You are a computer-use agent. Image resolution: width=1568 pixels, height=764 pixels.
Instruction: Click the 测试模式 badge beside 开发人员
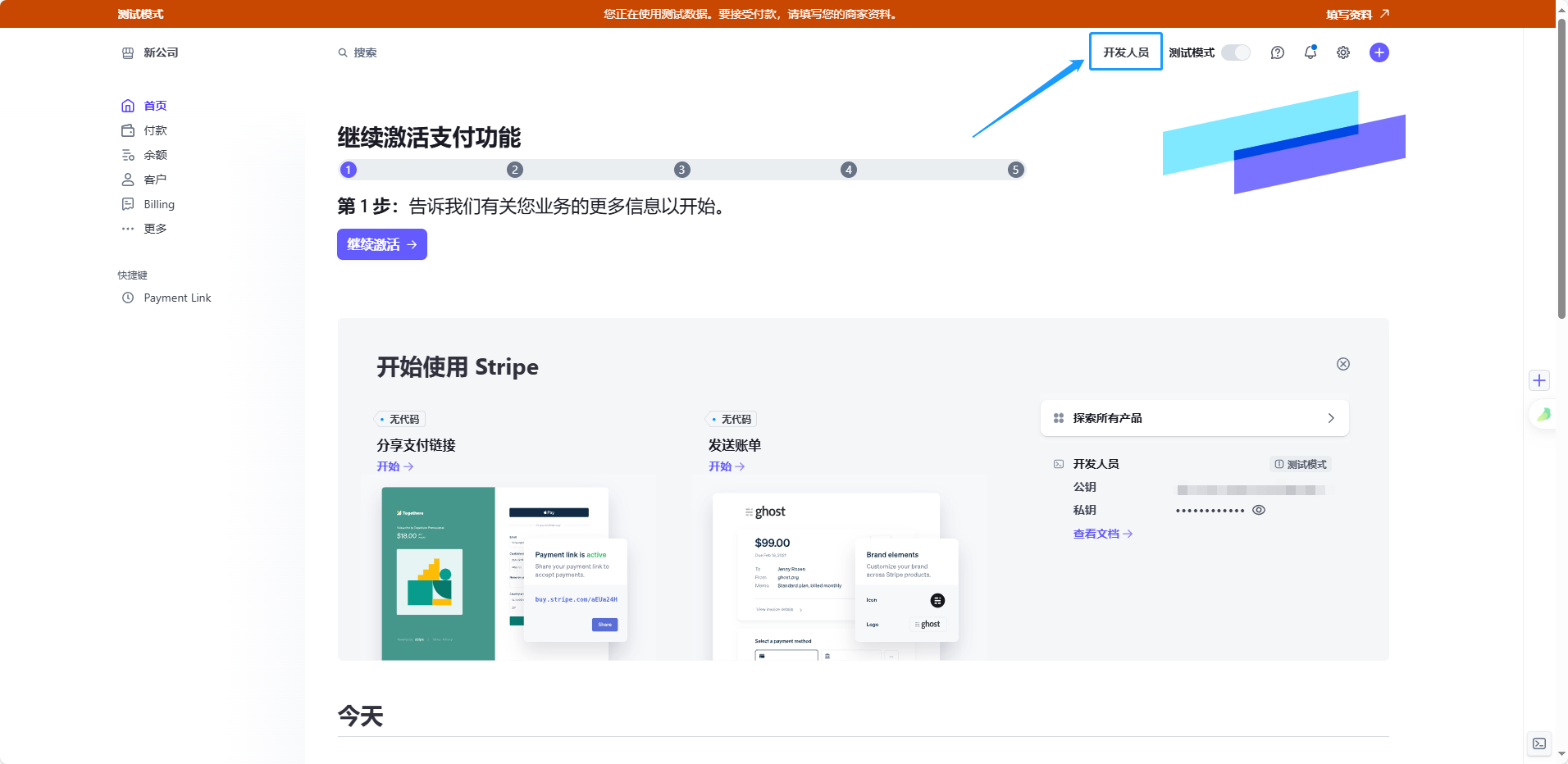1301,464
